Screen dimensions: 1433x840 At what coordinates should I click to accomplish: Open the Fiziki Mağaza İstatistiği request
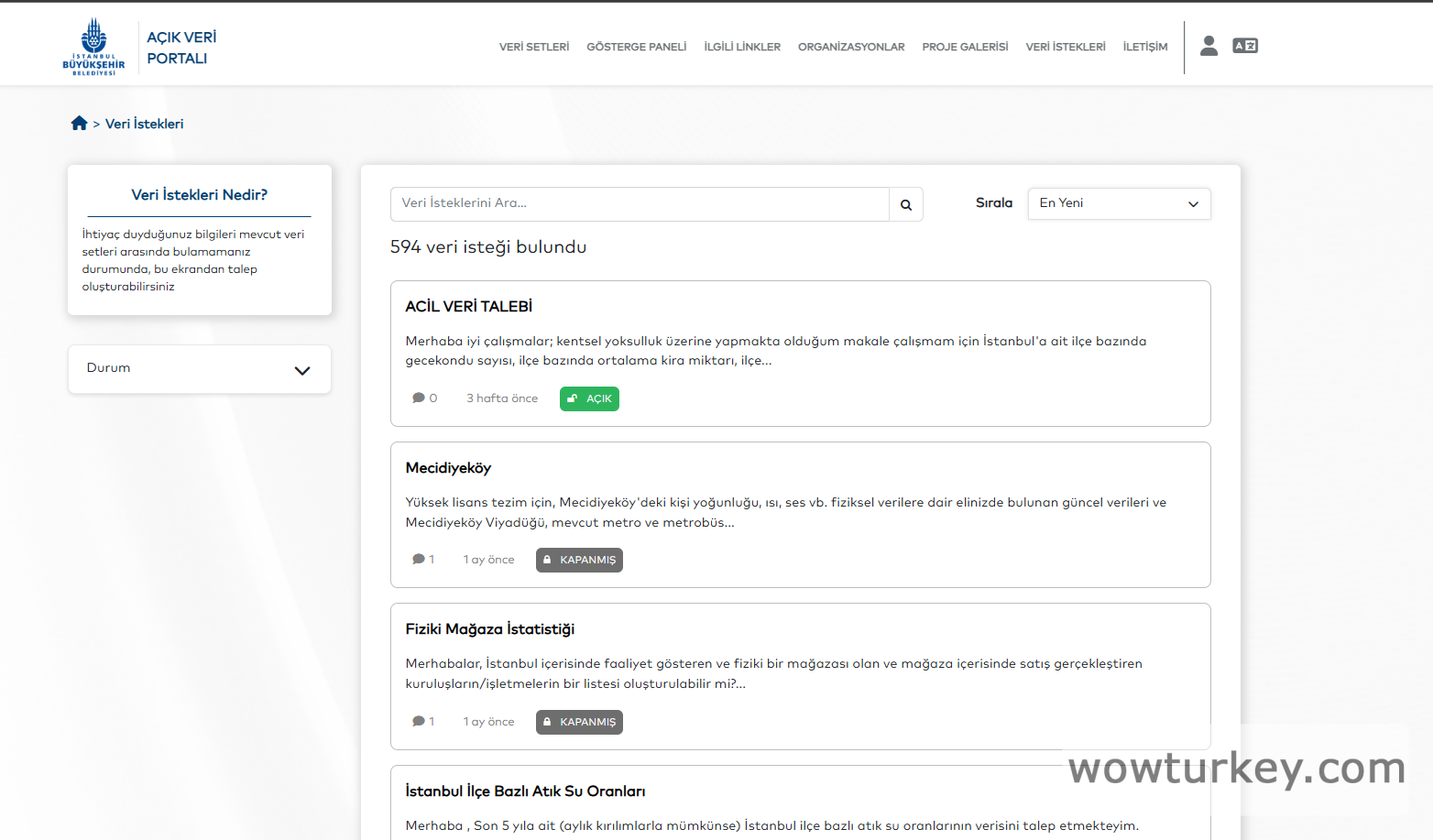[489, 629]
